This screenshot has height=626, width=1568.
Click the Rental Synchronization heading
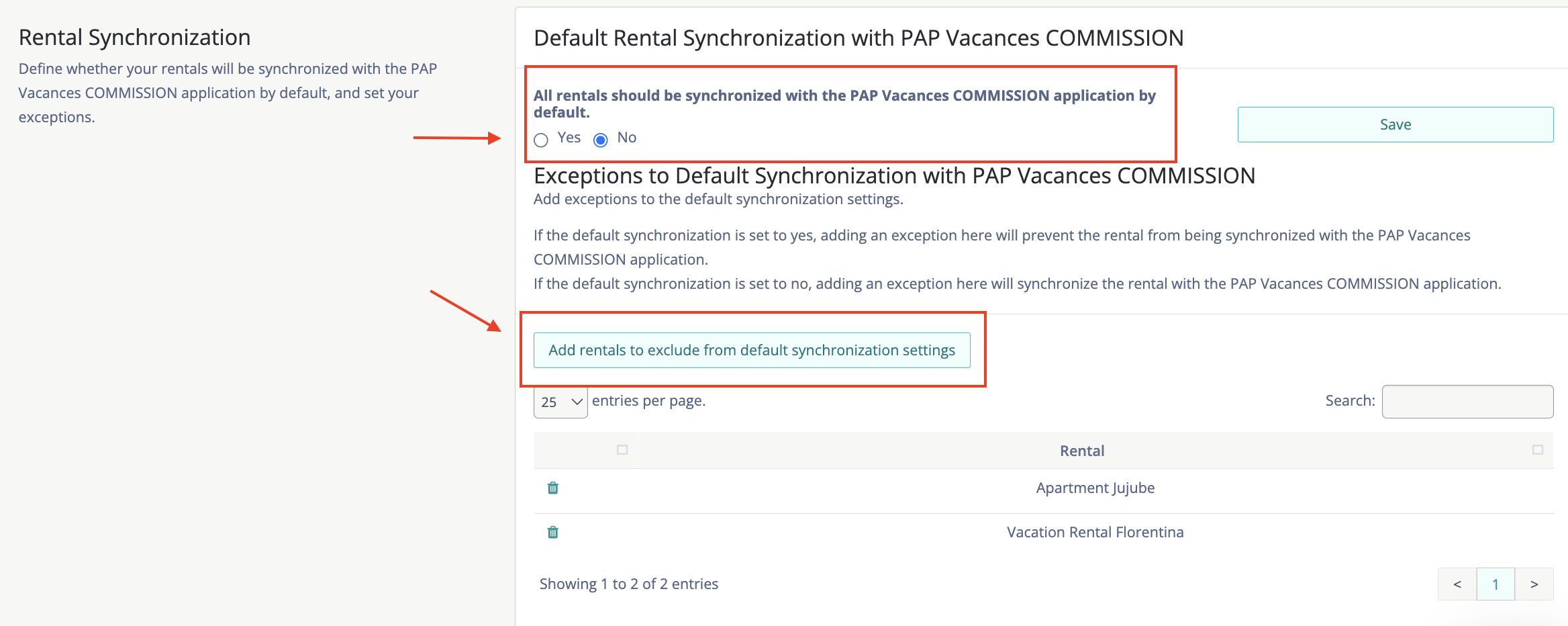click(135, 38)
